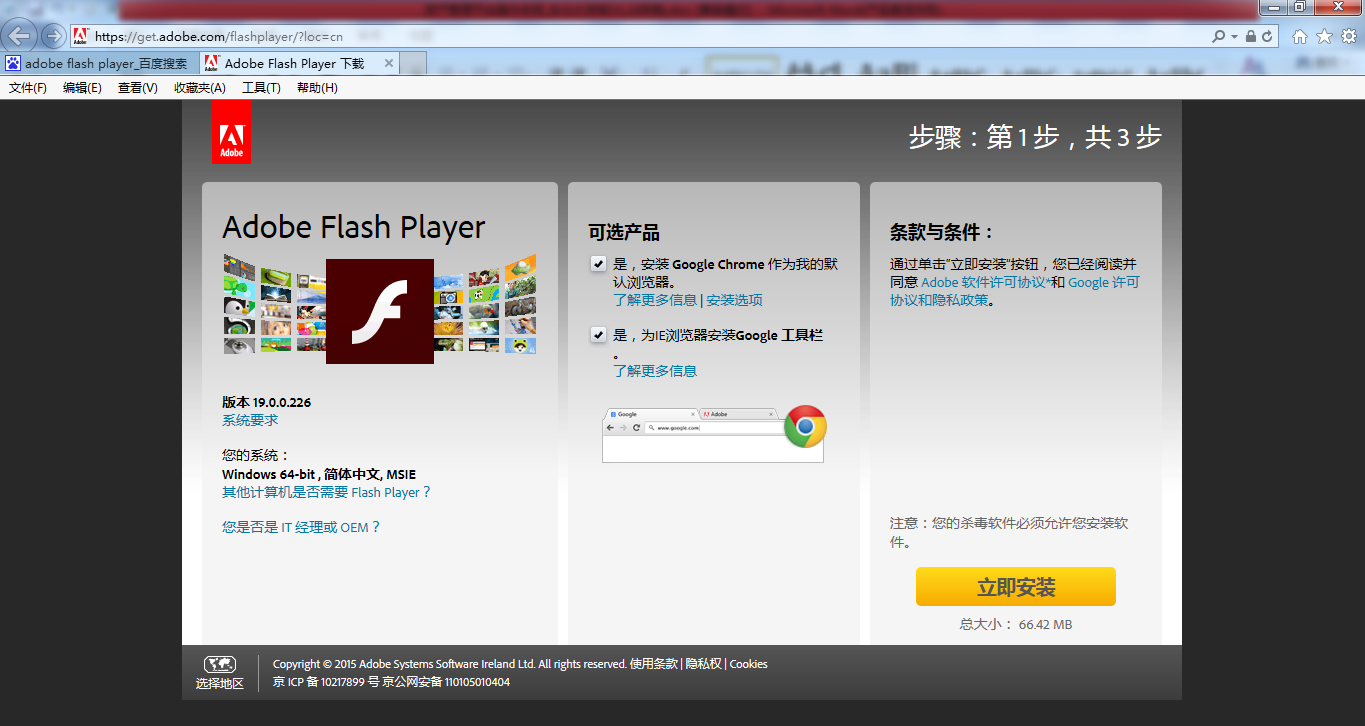
Task: Uncheck the install Google Chrome option
Action: click(598, 264)
